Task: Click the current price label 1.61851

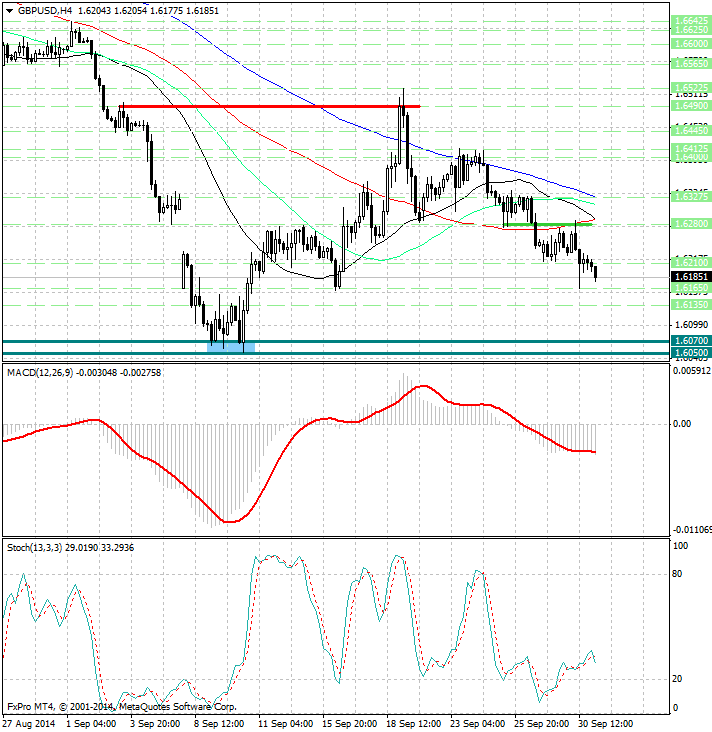Action: [x=691, y=276]
